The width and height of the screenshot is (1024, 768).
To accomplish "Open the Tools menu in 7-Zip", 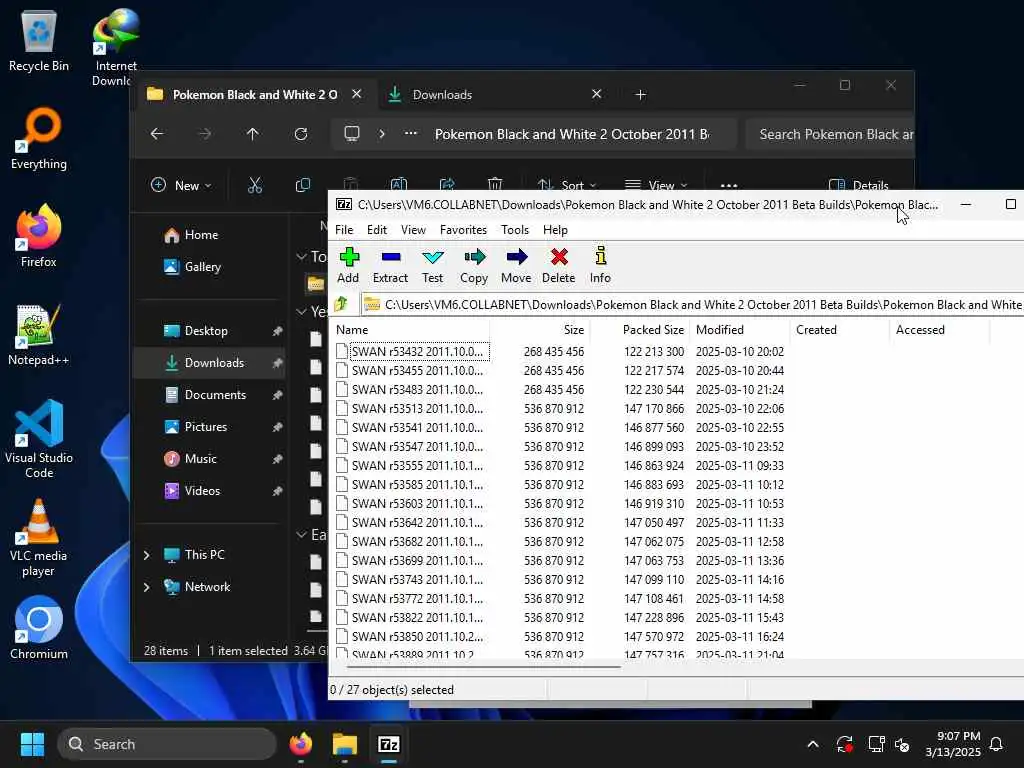I will [x=515, y=230].
